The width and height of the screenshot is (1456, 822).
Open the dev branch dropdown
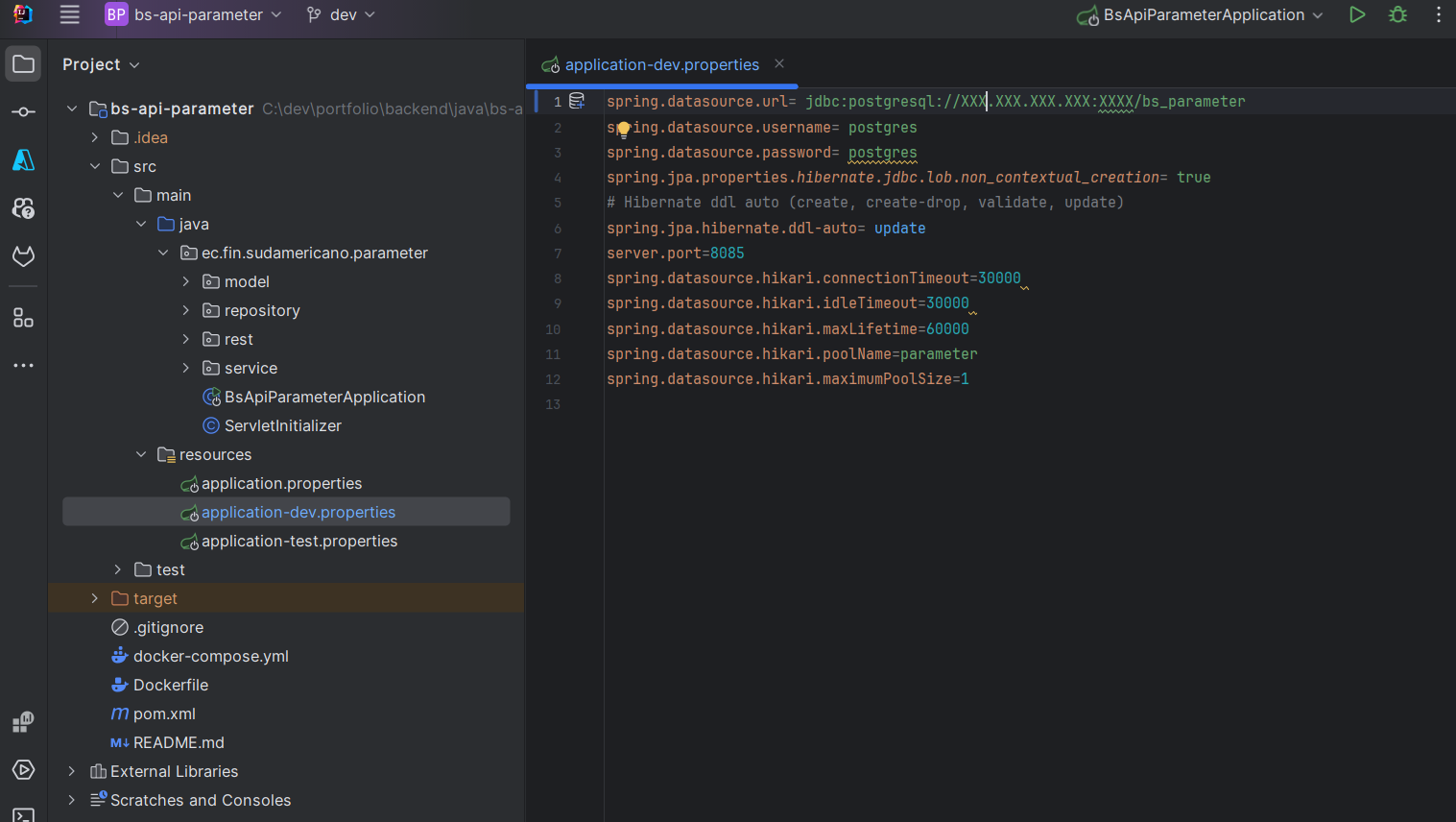341,15
